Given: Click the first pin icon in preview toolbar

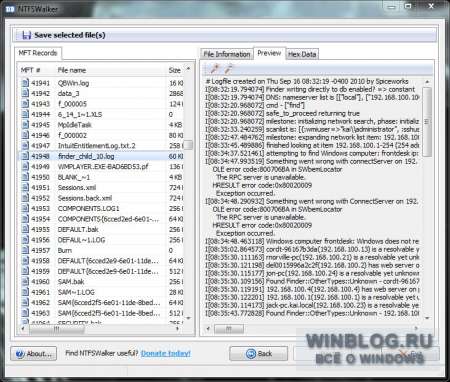Looking at the screenshot, I should 215,69.
